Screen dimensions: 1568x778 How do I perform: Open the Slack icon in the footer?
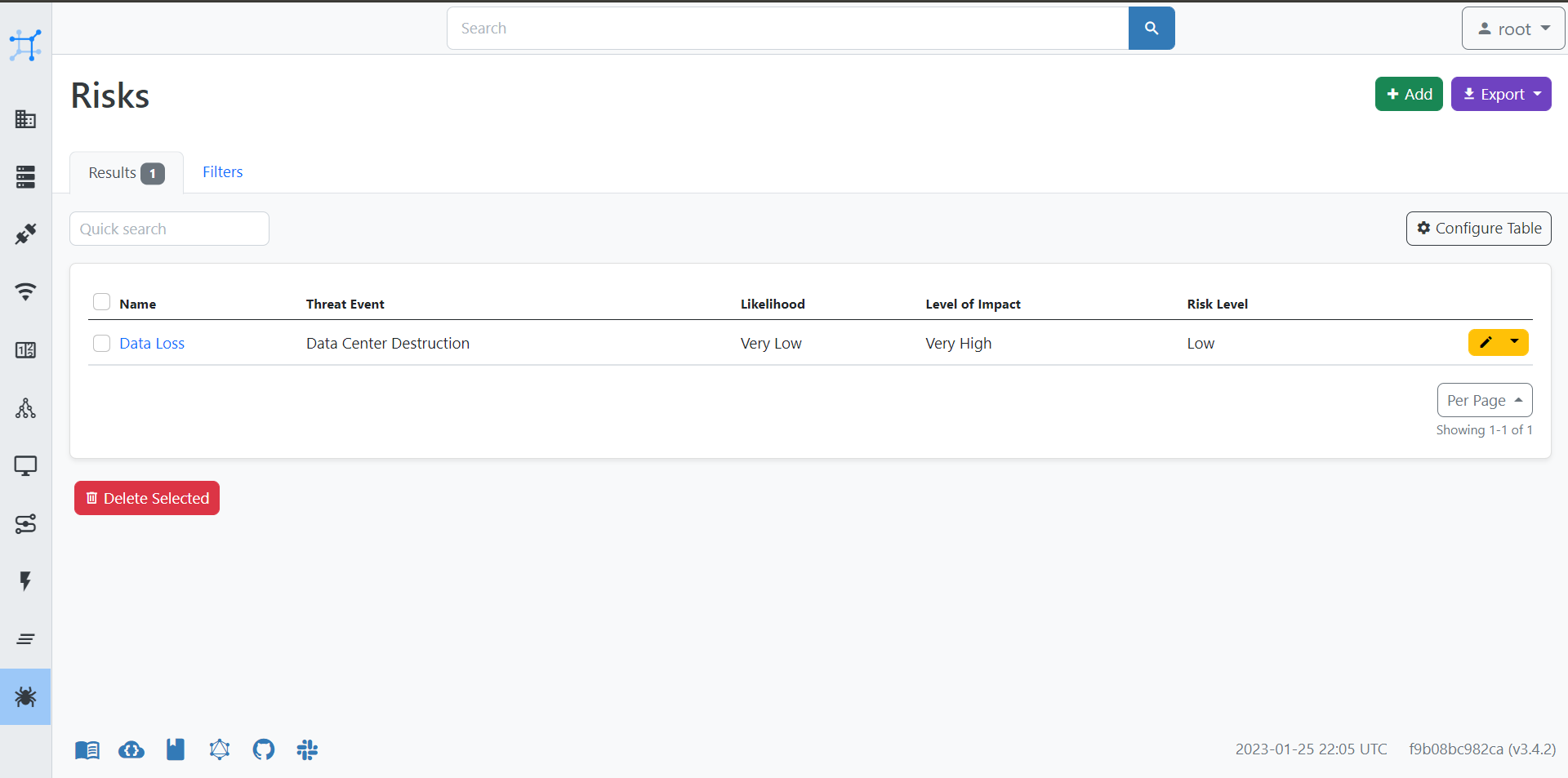[307, 749]
